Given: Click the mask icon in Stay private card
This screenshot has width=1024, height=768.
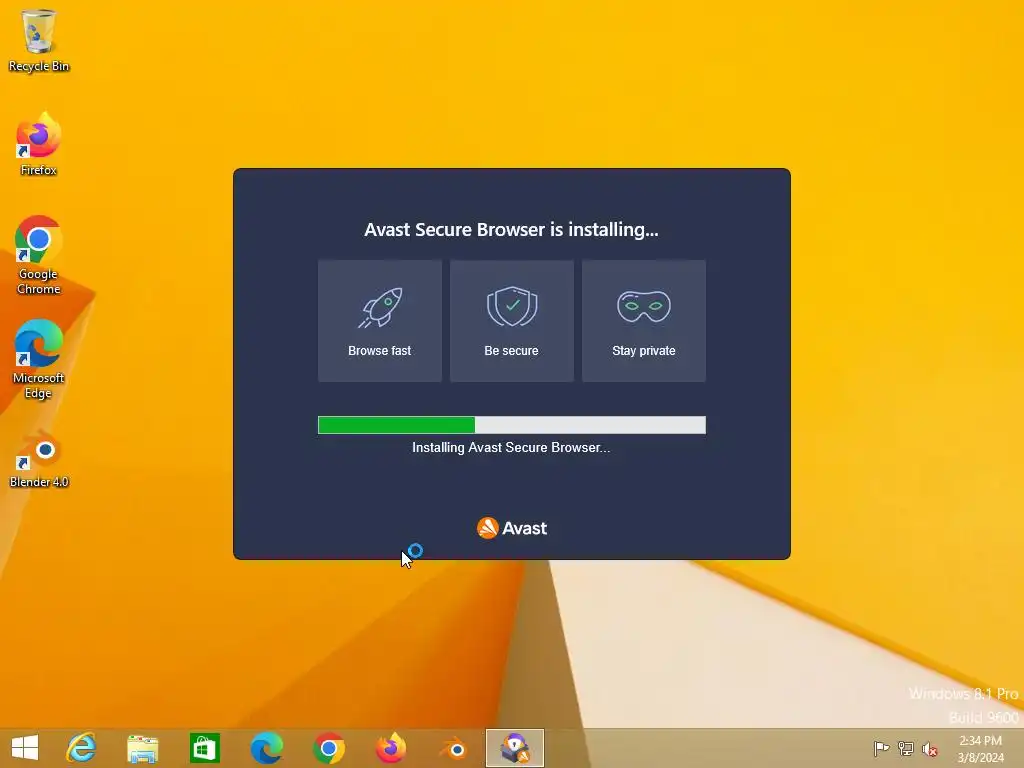Looking at the screenshot, I should pyautogui.click(x=644, y=306).
